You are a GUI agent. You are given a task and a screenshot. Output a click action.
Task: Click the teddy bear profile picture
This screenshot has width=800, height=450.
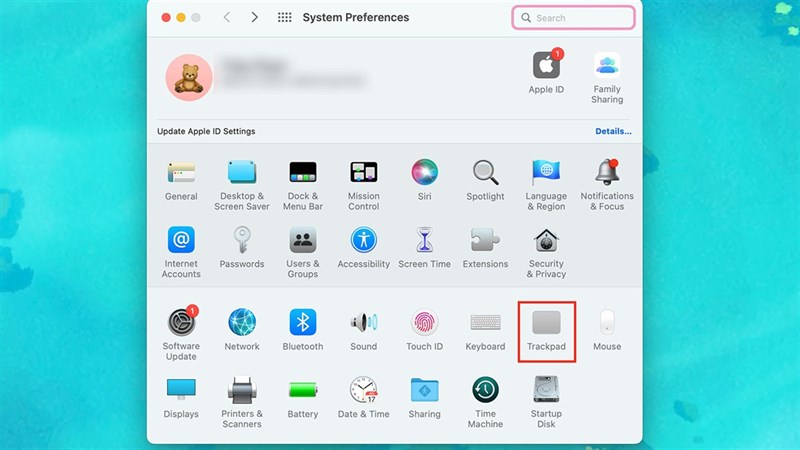tap(189, 78)
